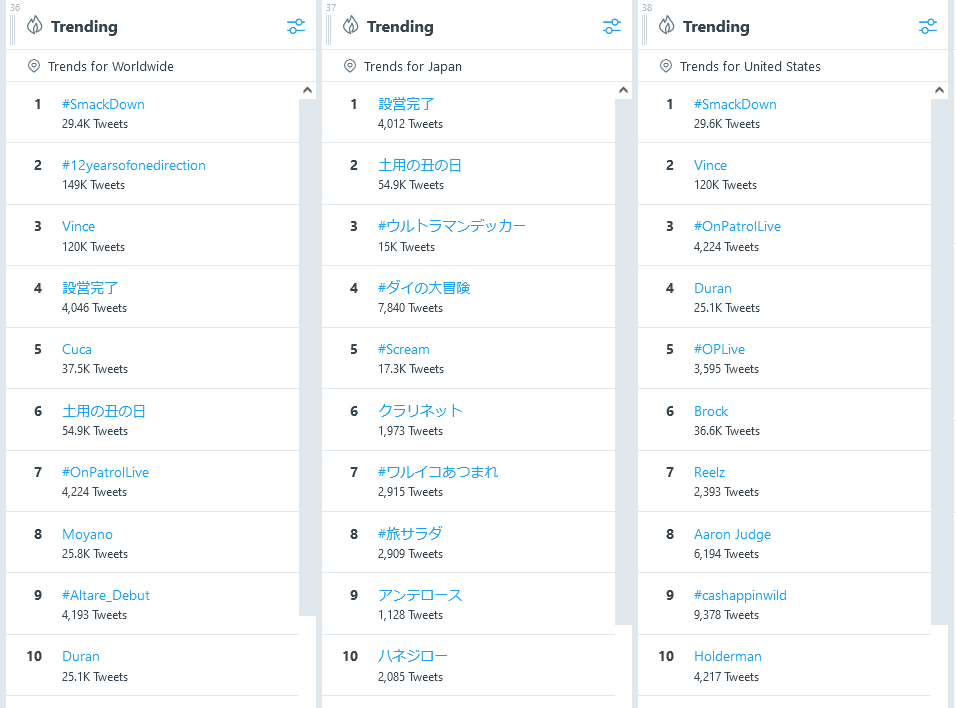Click the Worldwide column vertical scrollbar
The width and height of the screenshot is (956, 708).
tap(307, 350)
